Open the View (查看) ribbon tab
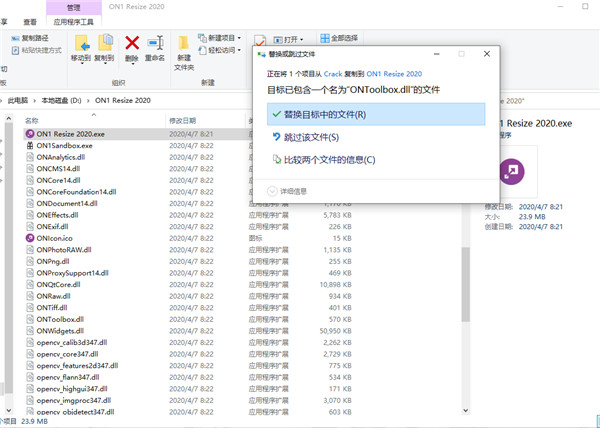The width and height of the screenshot is (600, 428). tap(30, 22)
